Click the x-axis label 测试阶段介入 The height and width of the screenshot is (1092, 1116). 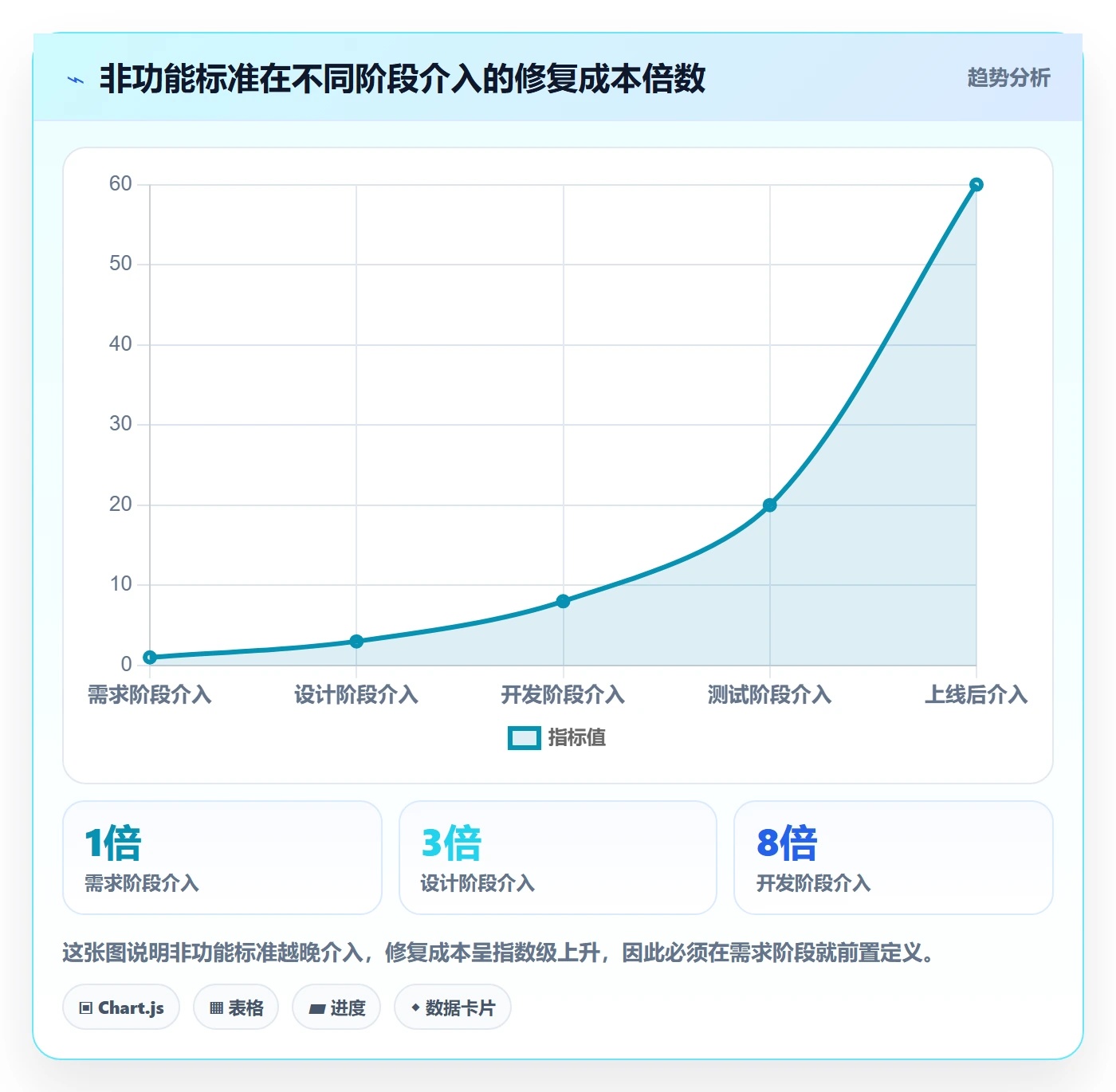769,695
